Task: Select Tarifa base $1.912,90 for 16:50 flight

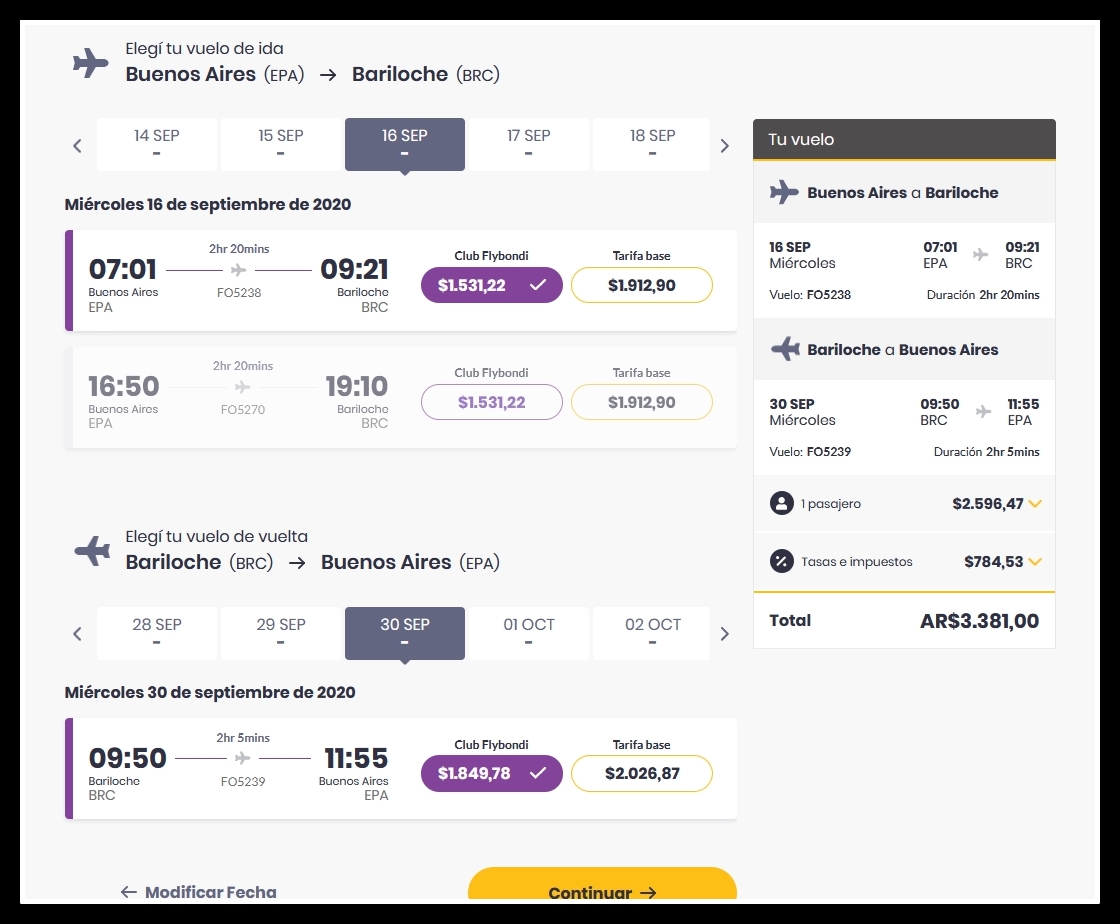Action: coord(641,402)
